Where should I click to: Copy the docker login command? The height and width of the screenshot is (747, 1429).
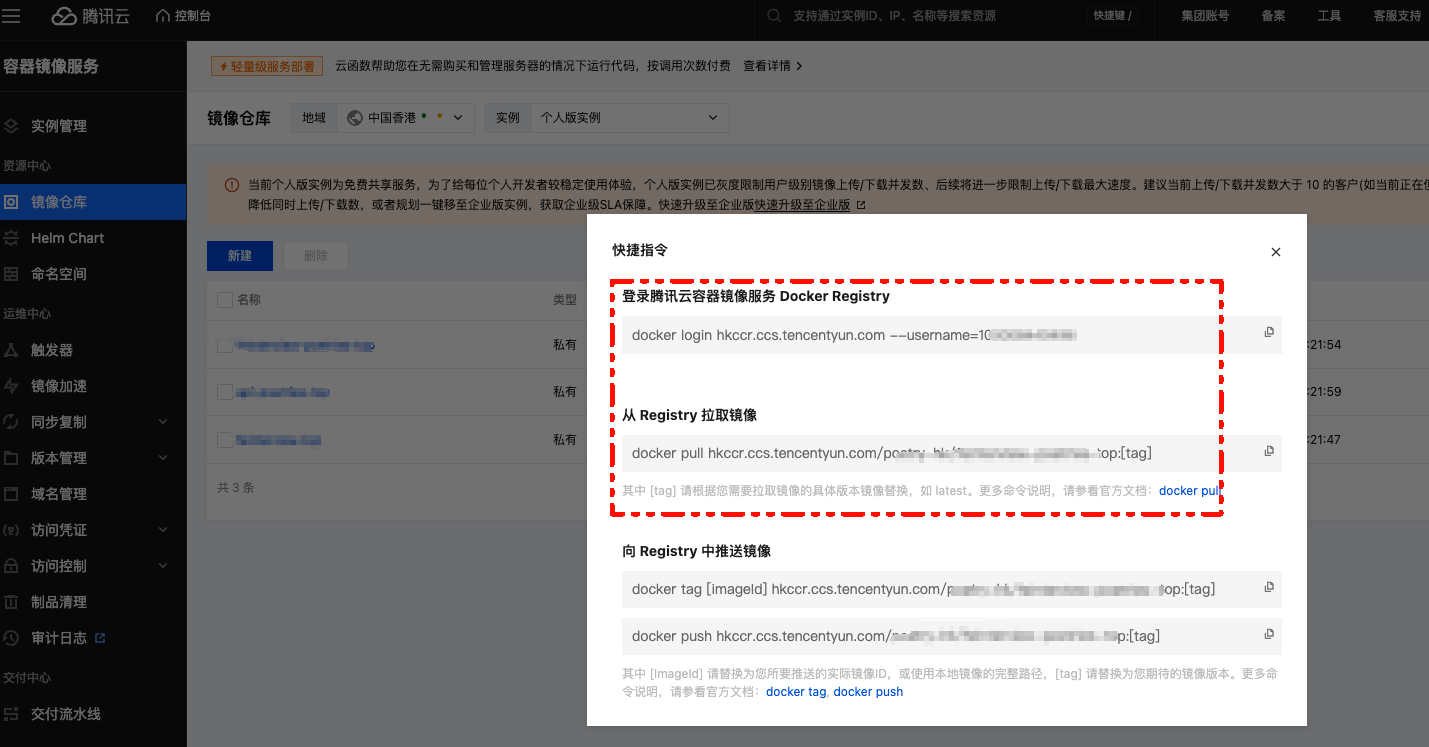1269,332
